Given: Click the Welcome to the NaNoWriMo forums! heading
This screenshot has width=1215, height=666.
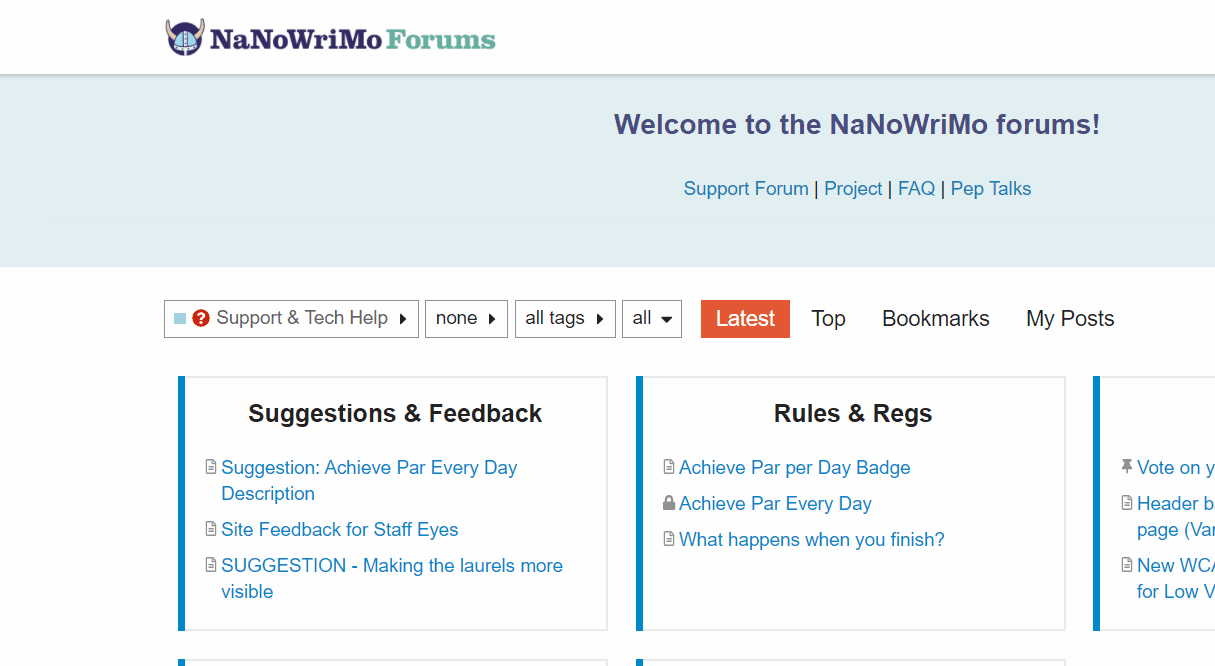Looking at the screenshot, I should pyautogui.click(x=857, y=125).
